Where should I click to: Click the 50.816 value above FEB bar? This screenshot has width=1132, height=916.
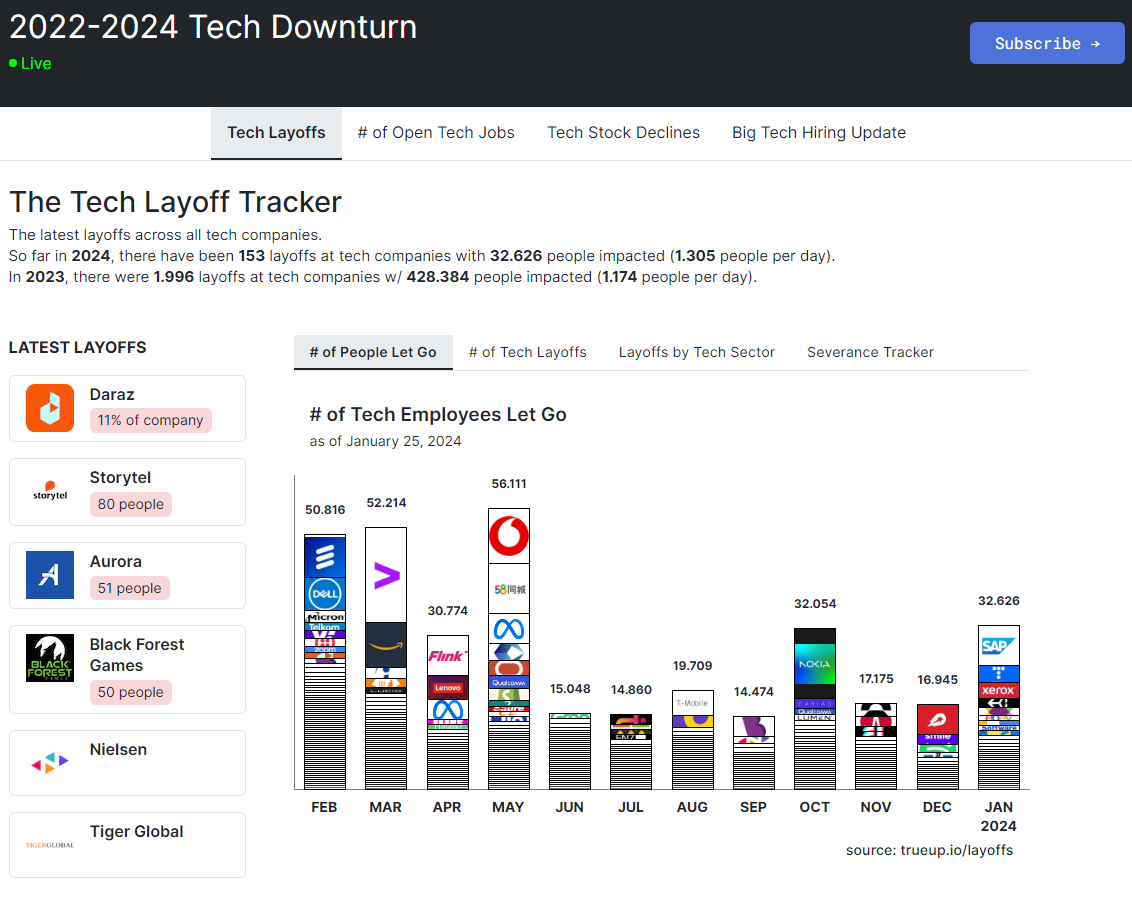point(325,510)
